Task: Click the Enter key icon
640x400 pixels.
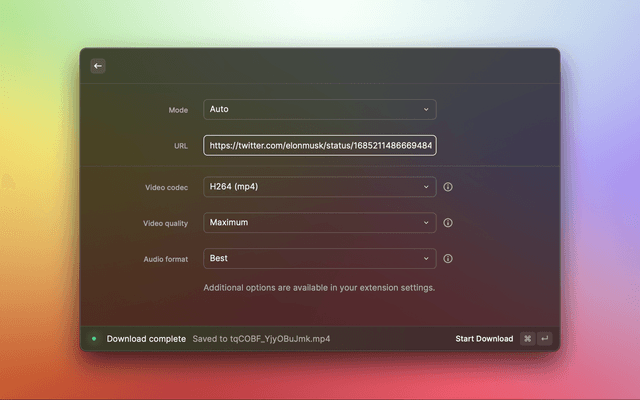Action: pyautogui.click(x=545, y=339)
